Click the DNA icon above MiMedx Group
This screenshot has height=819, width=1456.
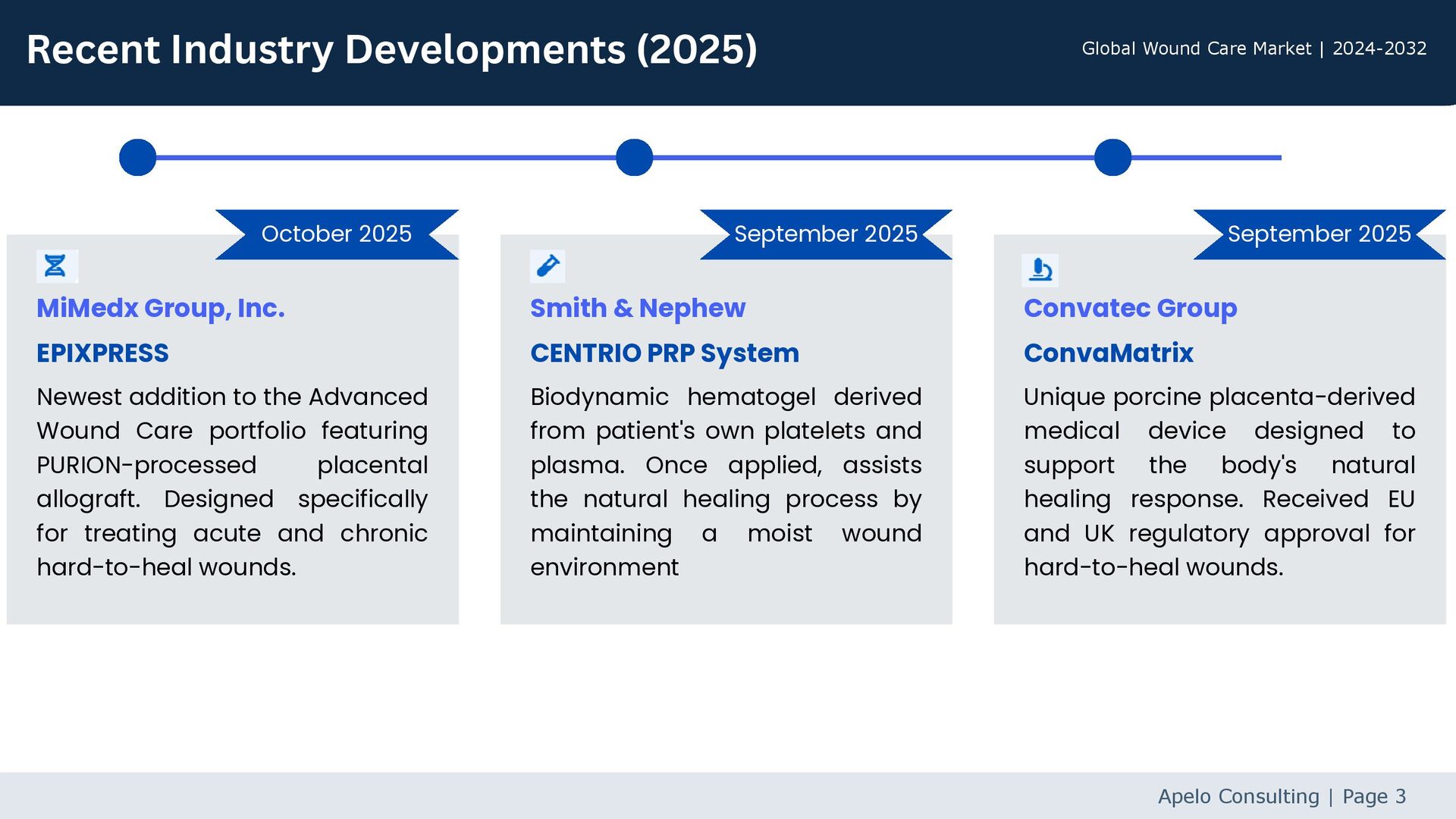click(56, 266)
